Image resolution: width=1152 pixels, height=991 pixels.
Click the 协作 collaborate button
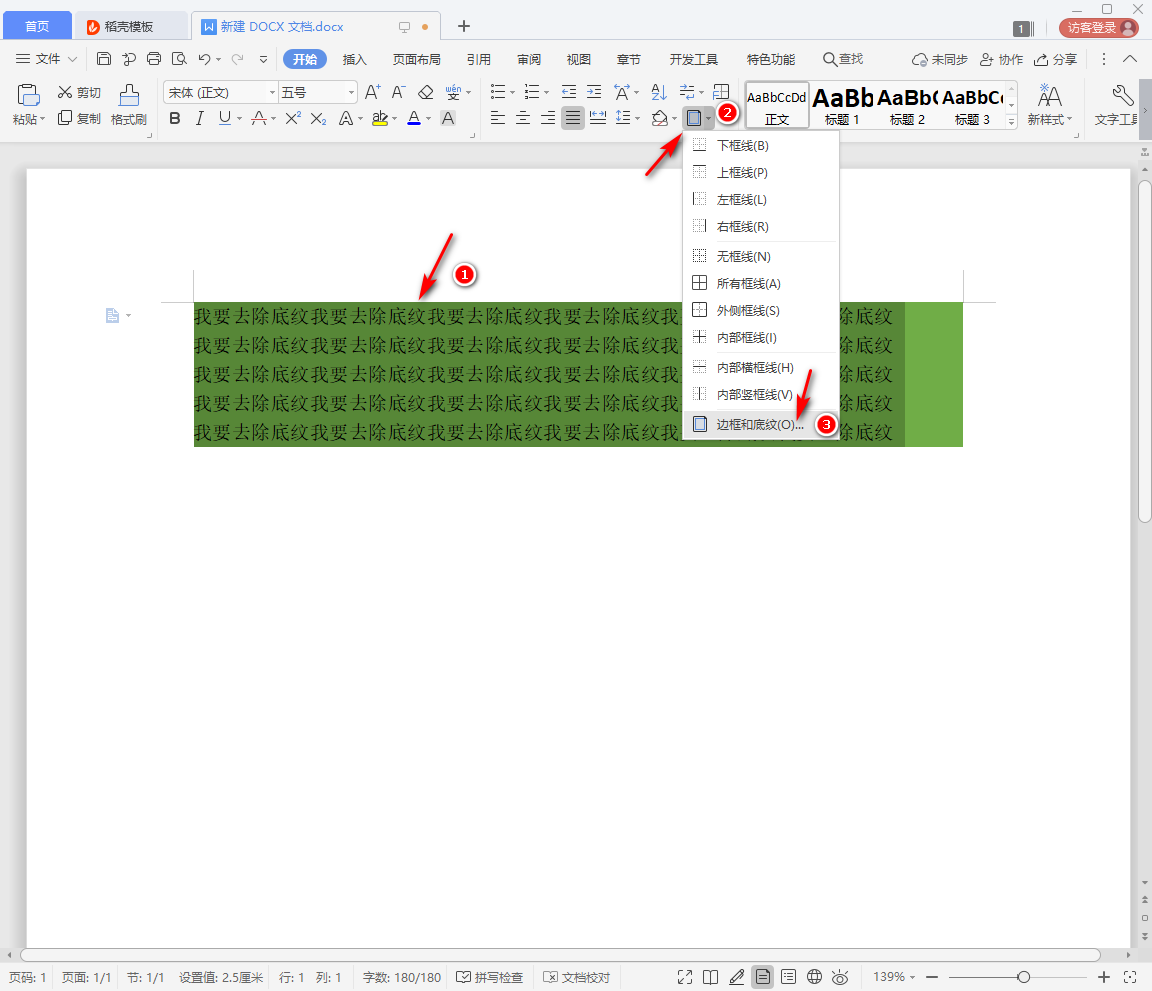pyautogui.click(x=1001, y=60)
